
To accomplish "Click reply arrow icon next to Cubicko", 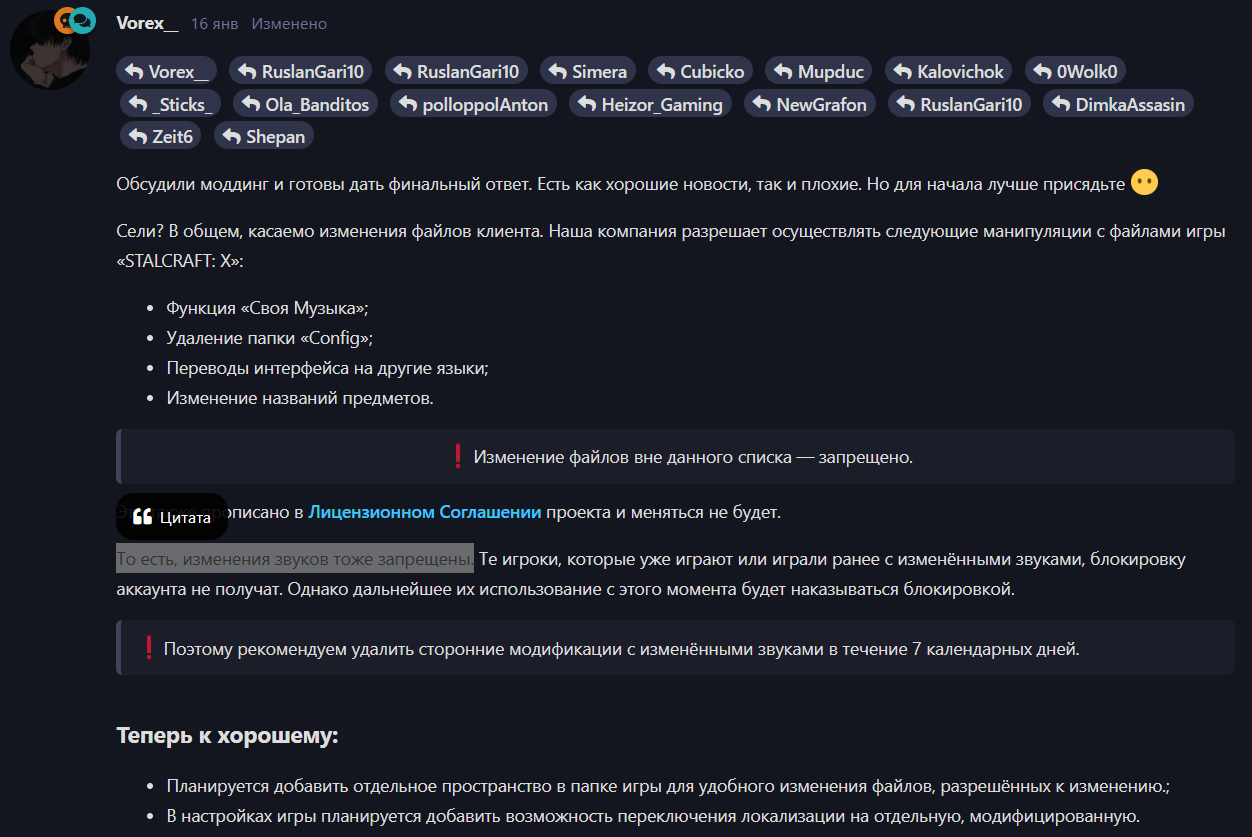I will pos(665,71).
